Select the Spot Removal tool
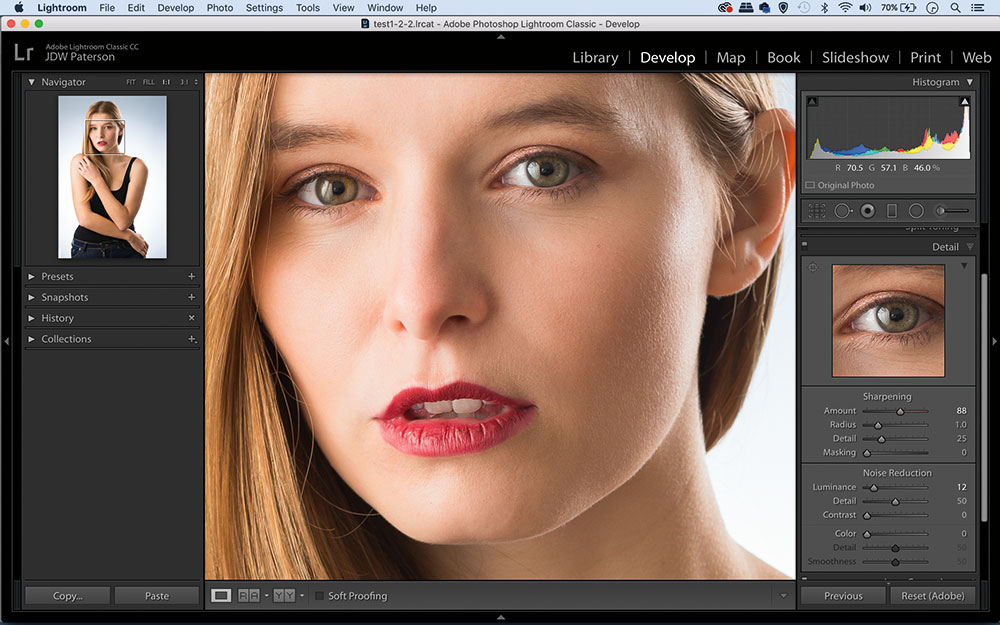Image resolution: width=1000 pixels, height=625 pixels. tap(843, 210)
